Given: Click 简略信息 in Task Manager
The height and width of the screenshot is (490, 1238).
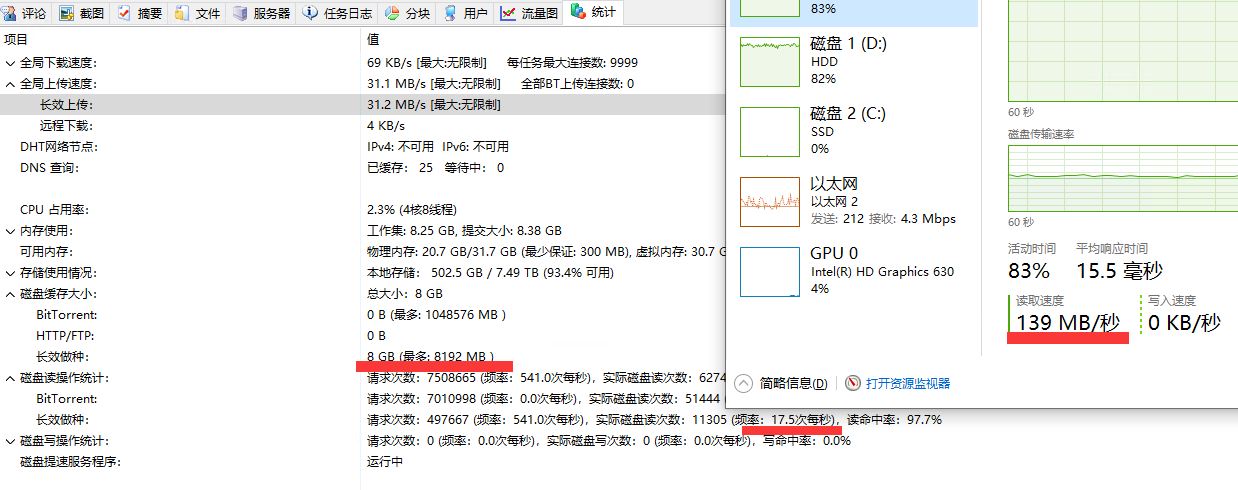Looking at the screenshot, I should tap(793, 383).
